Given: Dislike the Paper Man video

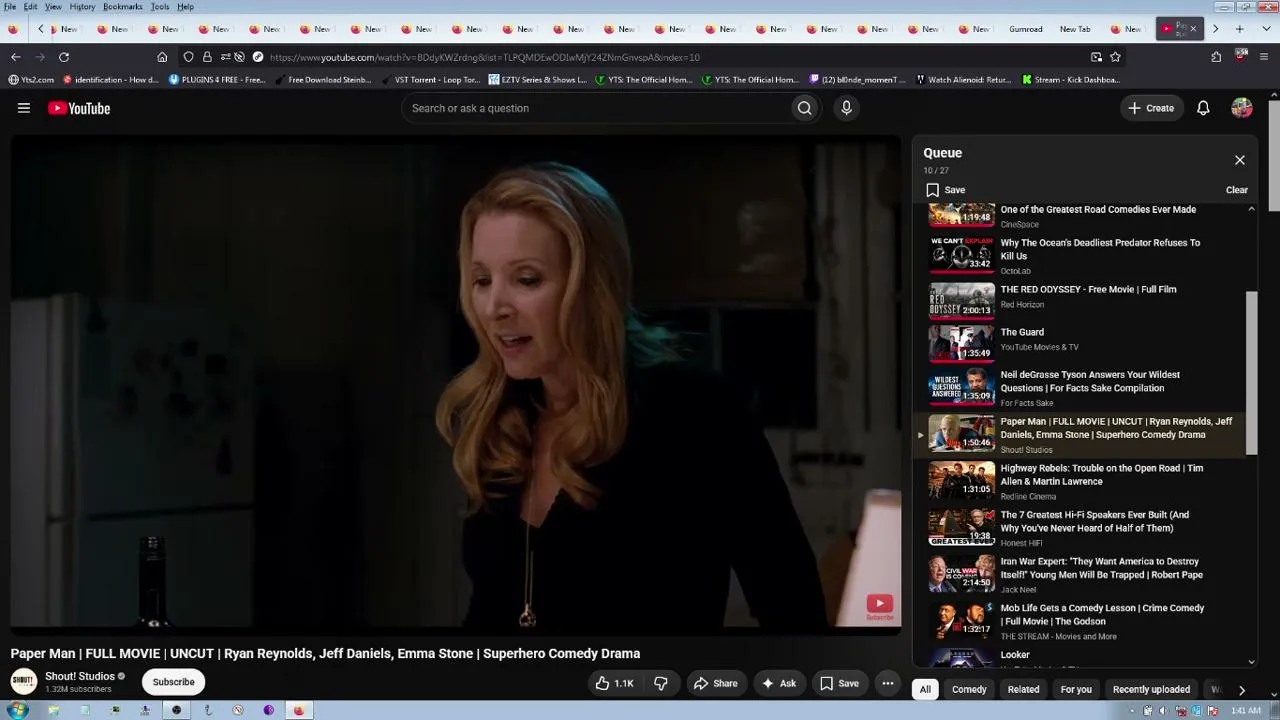Looking at the screenshot, I should click(661, 683).
